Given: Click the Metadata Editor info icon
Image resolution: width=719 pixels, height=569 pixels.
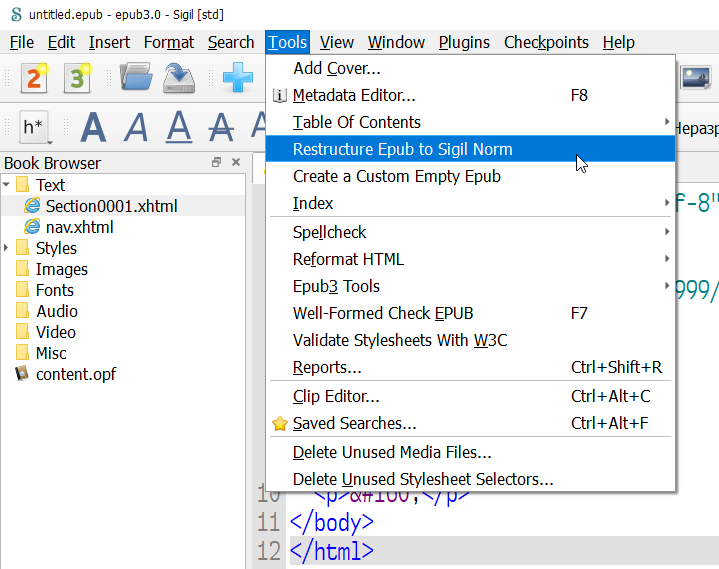Looking at the screenshot, I should [280, 95].
